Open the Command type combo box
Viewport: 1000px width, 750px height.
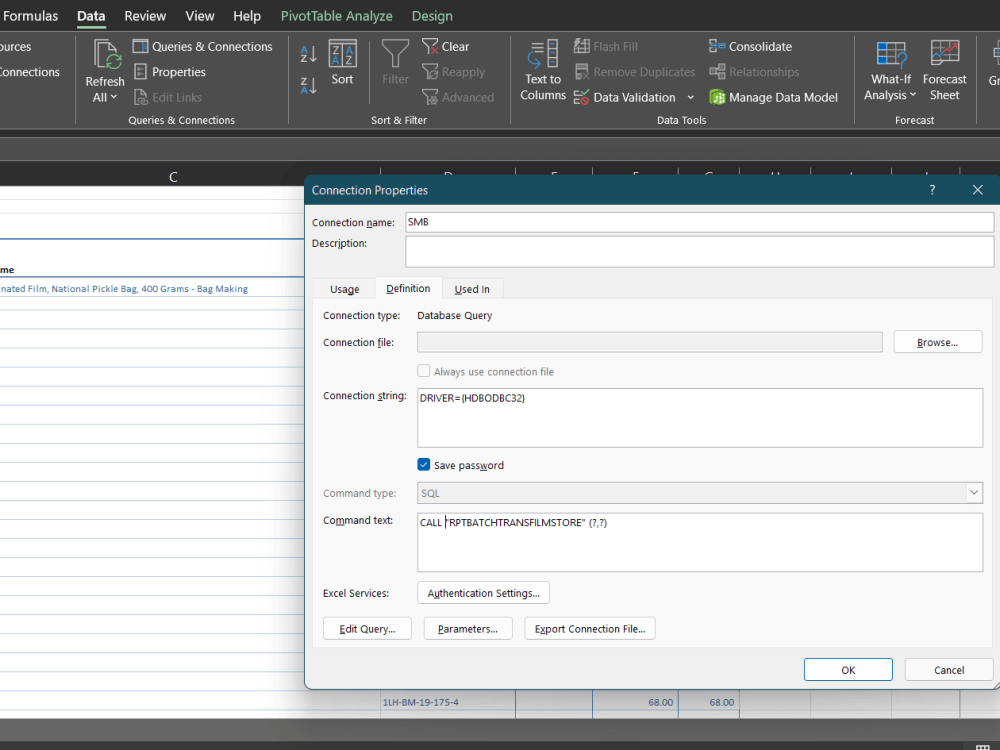[973, 492]
